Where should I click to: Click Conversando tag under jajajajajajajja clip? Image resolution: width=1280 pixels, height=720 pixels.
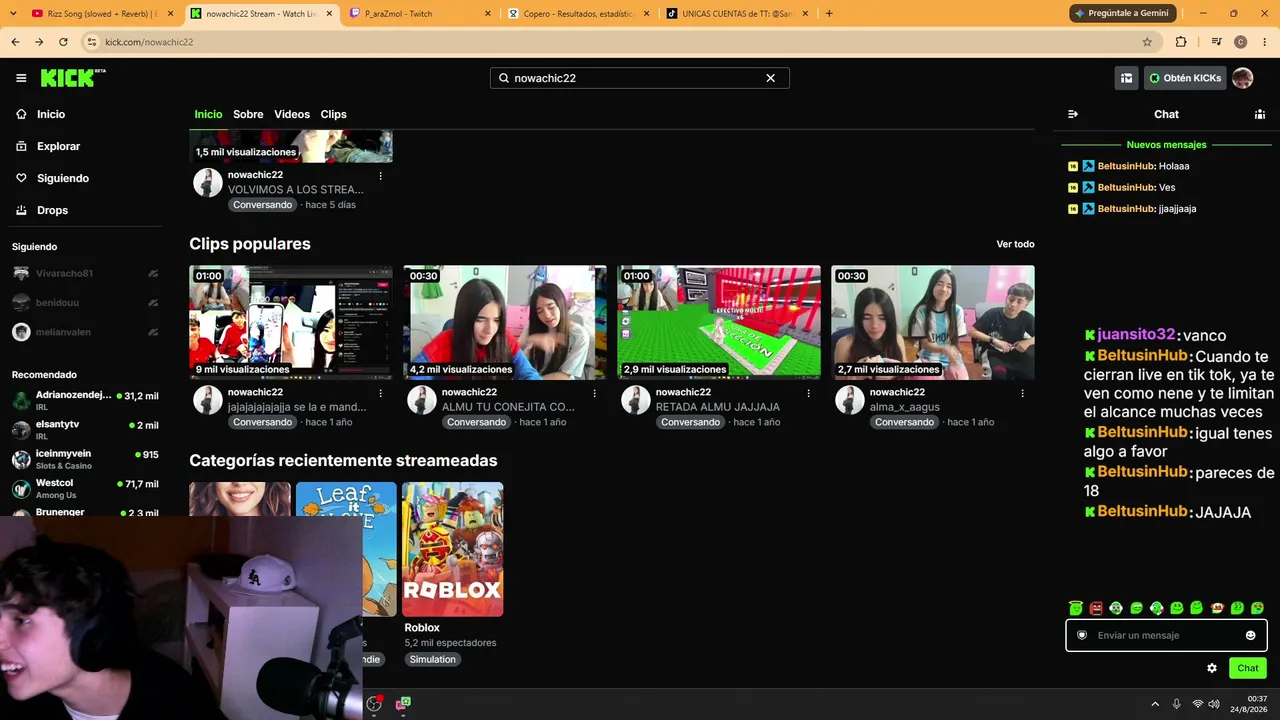point(263,422)
